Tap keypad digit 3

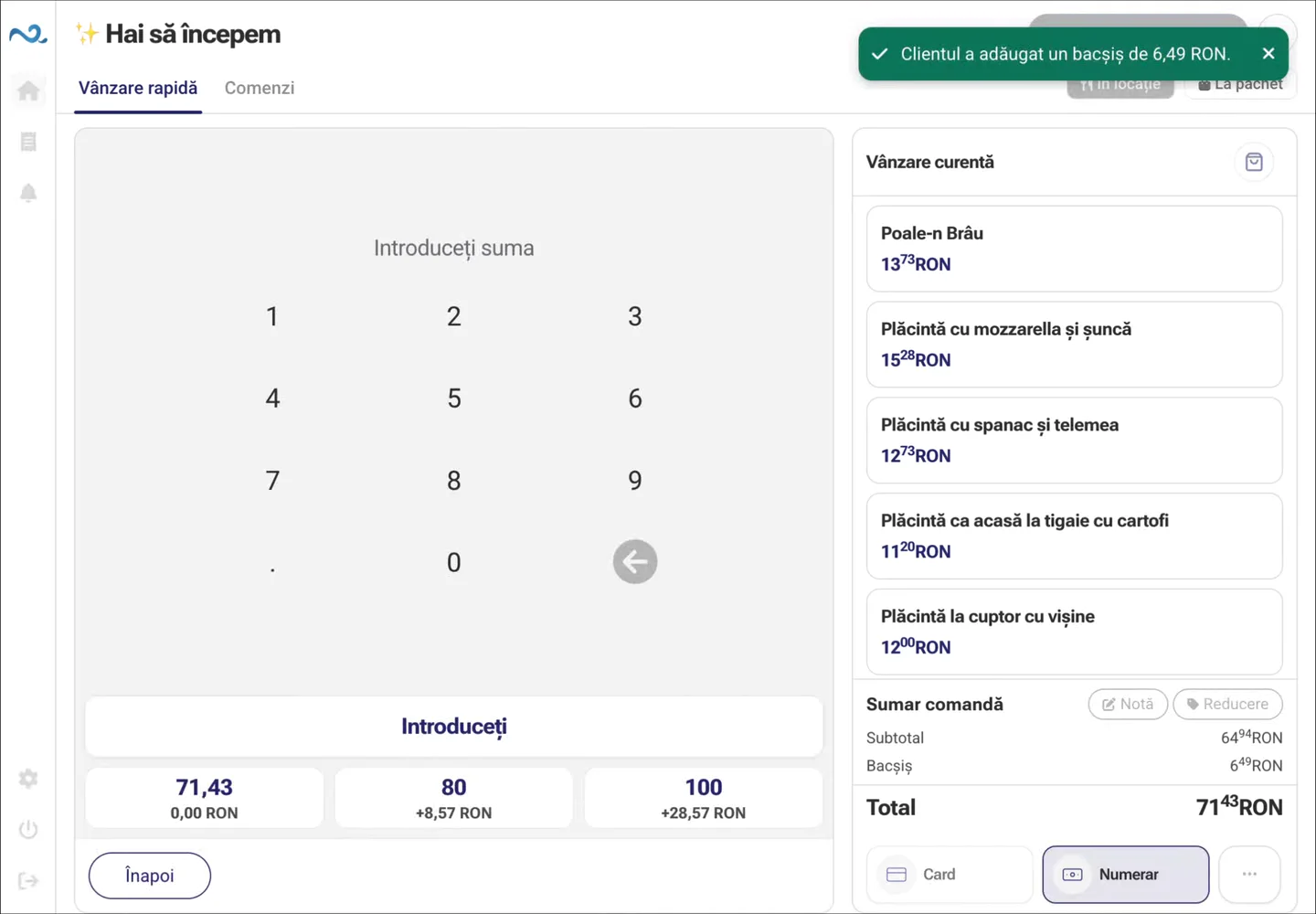click(x=635, y=316)
